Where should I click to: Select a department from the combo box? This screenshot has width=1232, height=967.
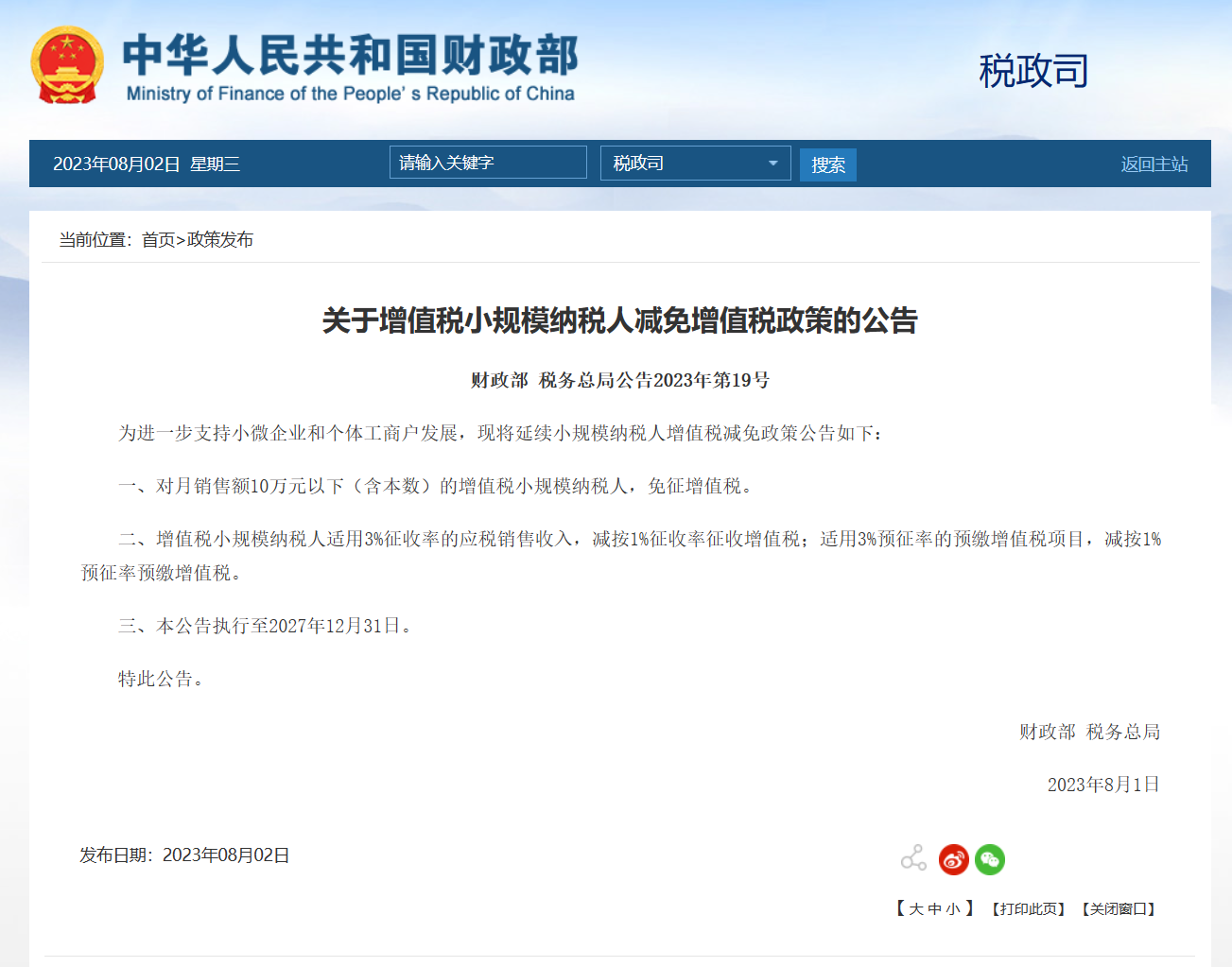pos(695,163)
